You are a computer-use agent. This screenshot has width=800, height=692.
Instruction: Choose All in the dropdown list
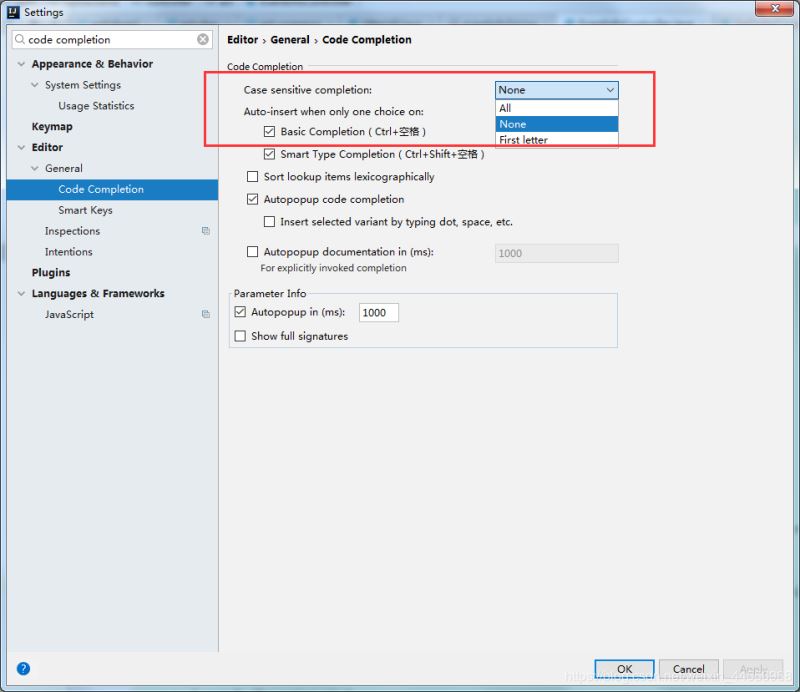coord(557,108)
